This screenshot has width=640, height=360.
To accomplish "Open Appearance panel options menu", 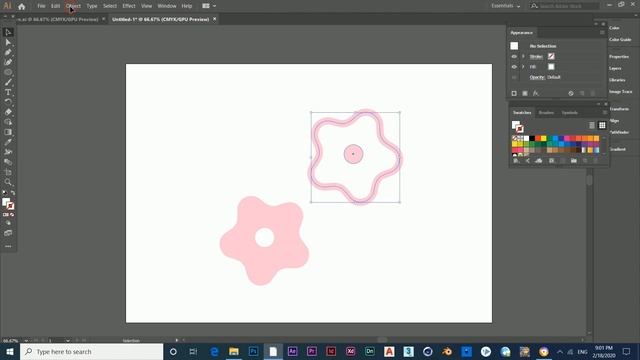I will 602,33.
